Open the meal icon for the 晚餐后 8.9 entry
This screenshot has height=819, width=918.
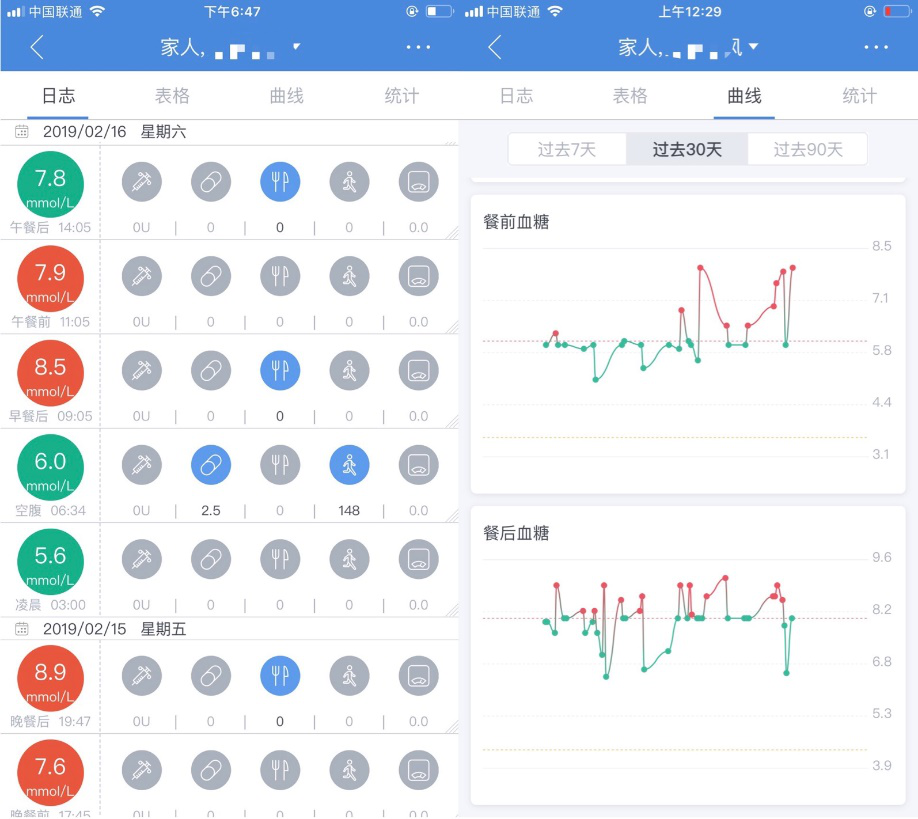tap(280, 675)
